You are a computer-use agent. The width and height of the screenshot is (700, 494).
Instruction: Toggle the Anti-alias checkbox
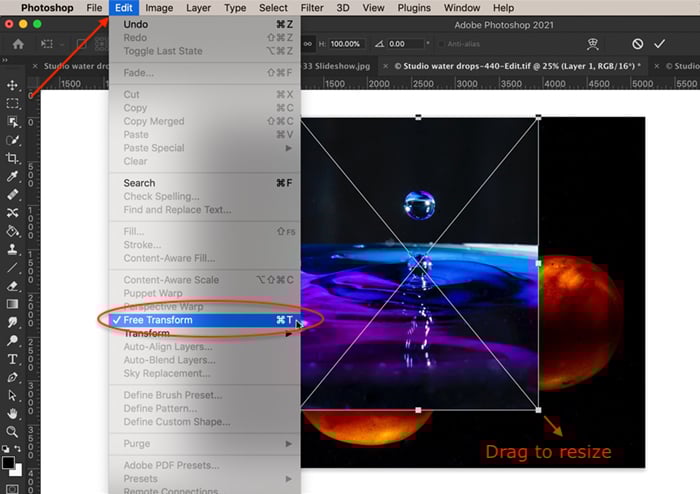(442, 44)
